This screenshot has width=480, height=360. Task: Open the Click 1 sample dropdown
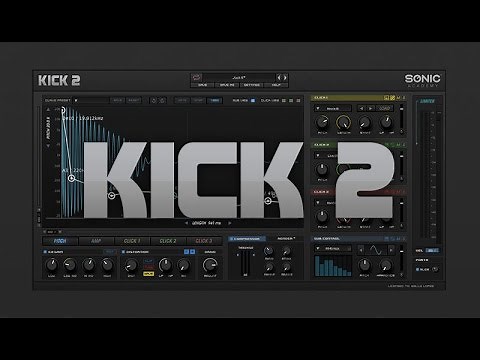tap(332, 108)
